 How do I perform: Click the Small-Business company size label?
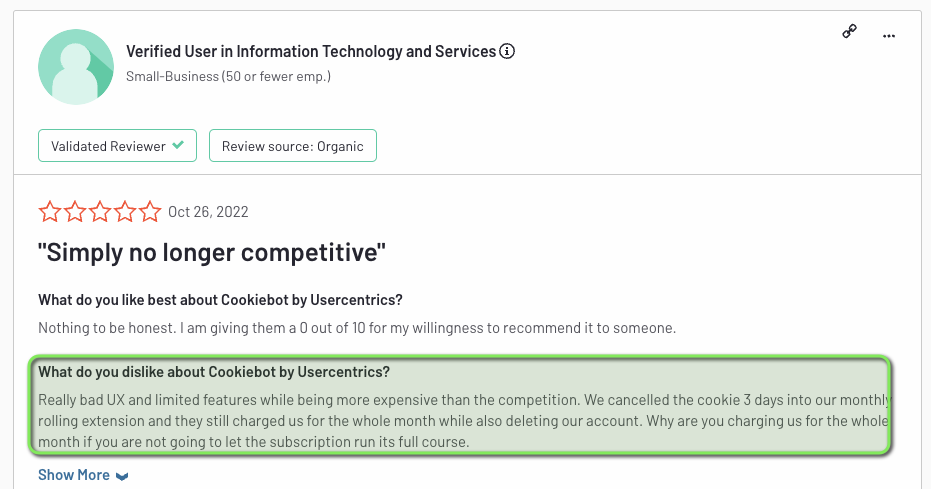click(228, 76)
